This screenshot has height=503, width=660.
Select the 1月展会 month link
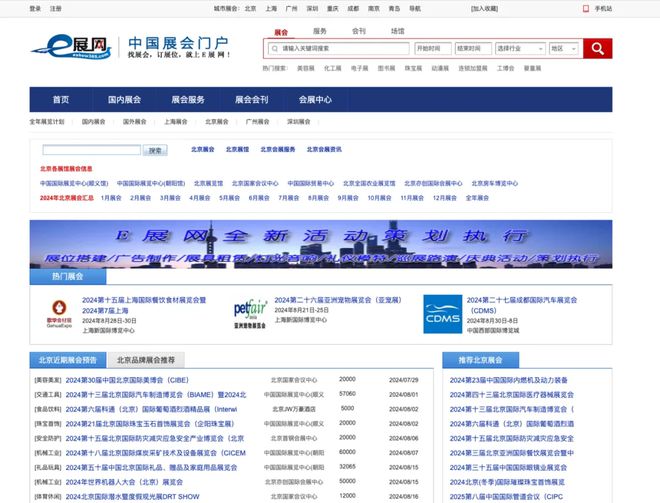click(x=111, y=198)
